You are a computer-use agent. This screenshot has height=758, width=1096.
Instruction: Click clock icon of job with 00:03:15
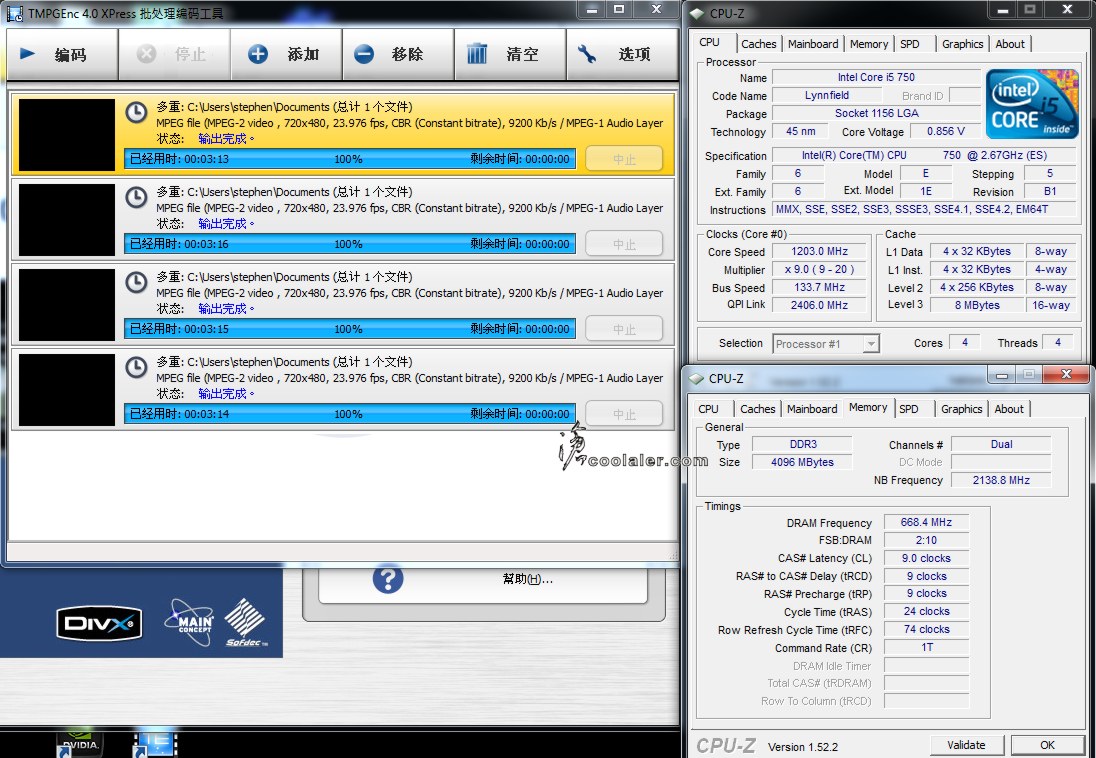(136, 282)
